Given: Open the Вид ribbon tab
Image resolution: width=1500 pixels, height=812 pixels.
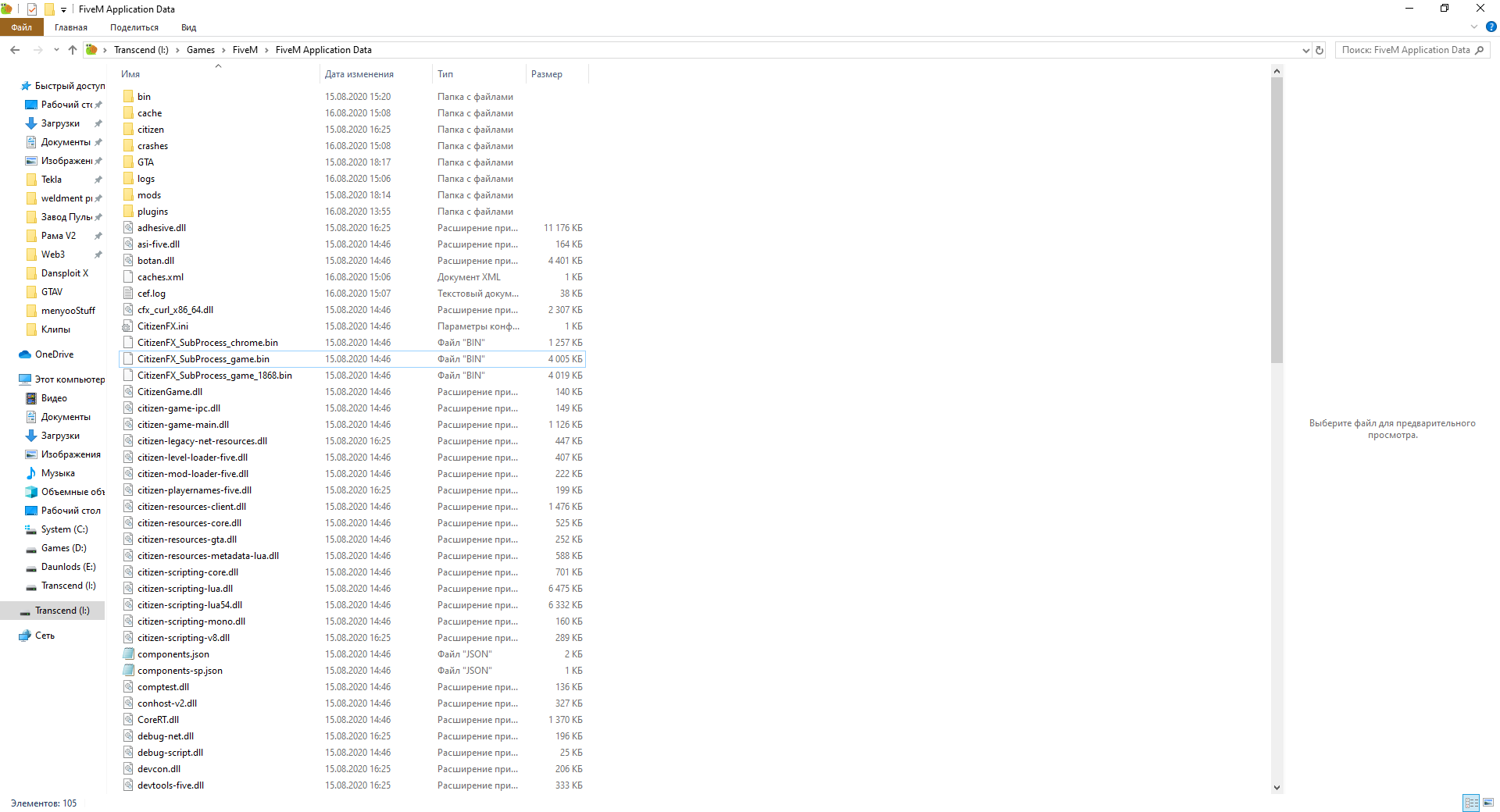Looking at the screenshot, I should 189,27.
